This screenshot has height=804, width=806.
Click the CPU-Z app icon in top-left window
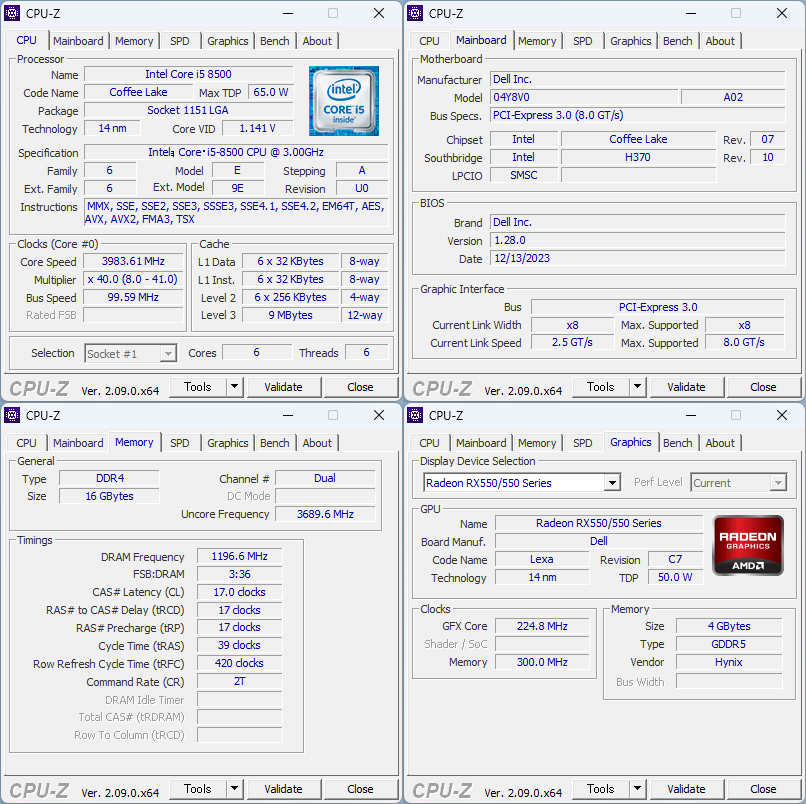point(12,13)
